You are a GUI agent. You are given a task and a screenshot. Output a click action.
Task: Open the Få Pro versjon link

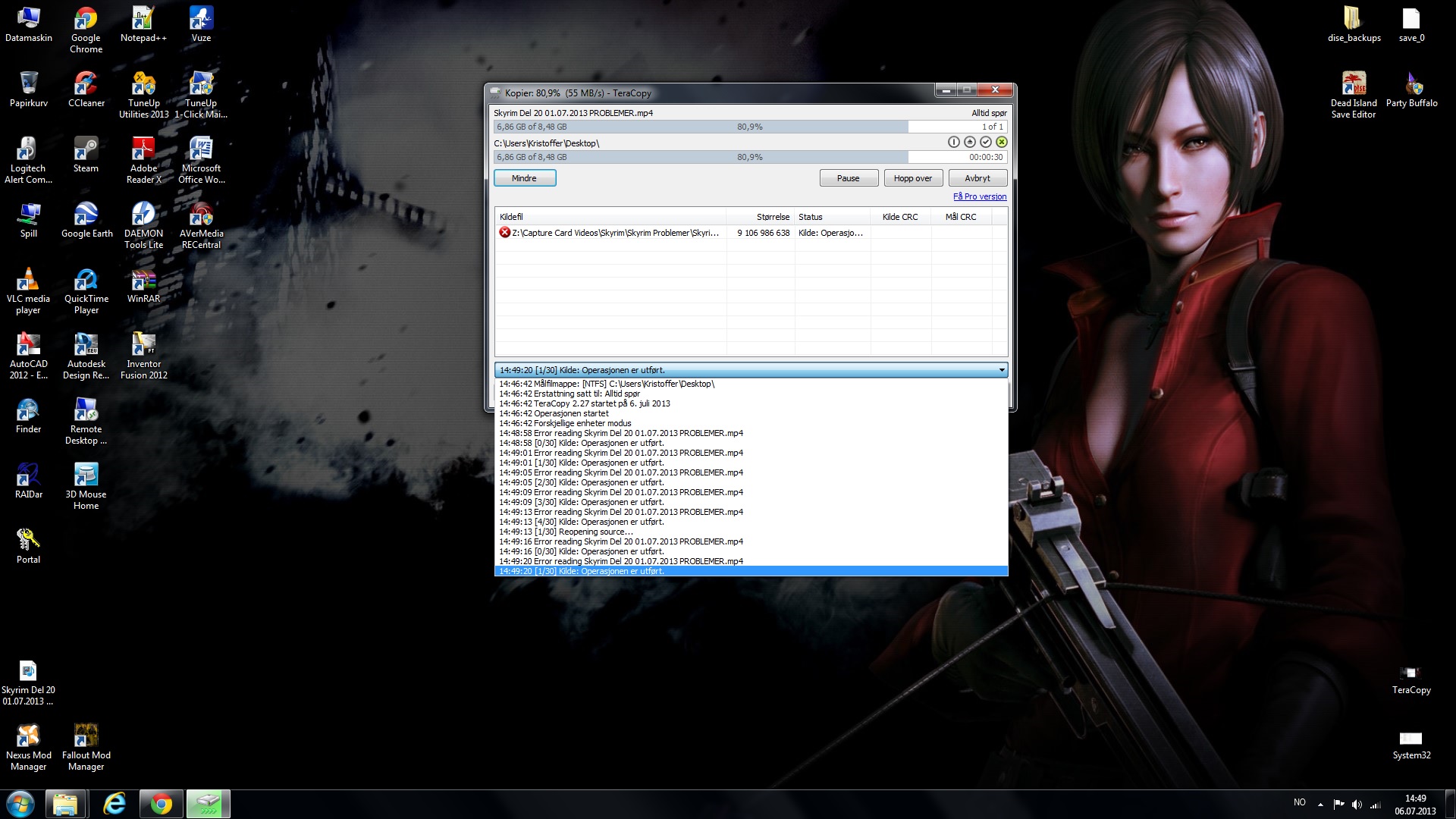pos(980,196)
